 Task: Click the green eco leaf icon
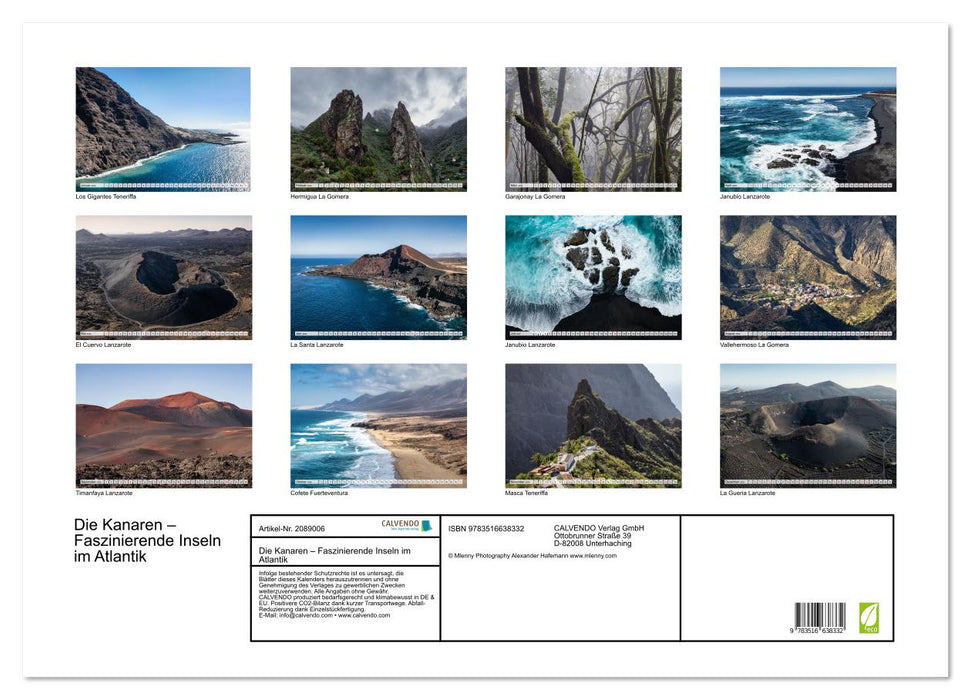click(869, 617)
